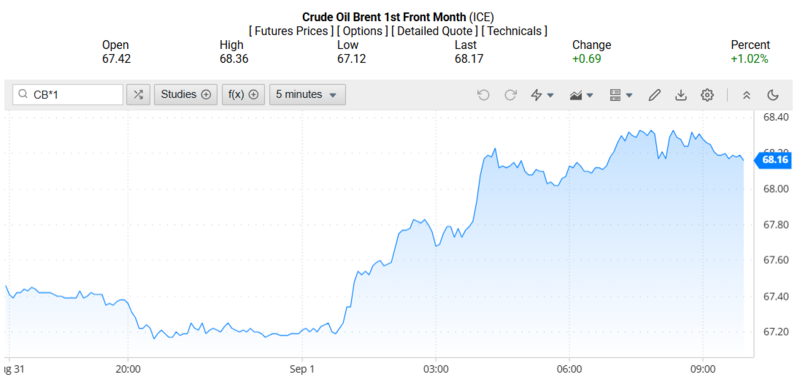Viewport: 800px width, 377px height.
Task: Open chart settings gear icon
Action: (707, 95)
